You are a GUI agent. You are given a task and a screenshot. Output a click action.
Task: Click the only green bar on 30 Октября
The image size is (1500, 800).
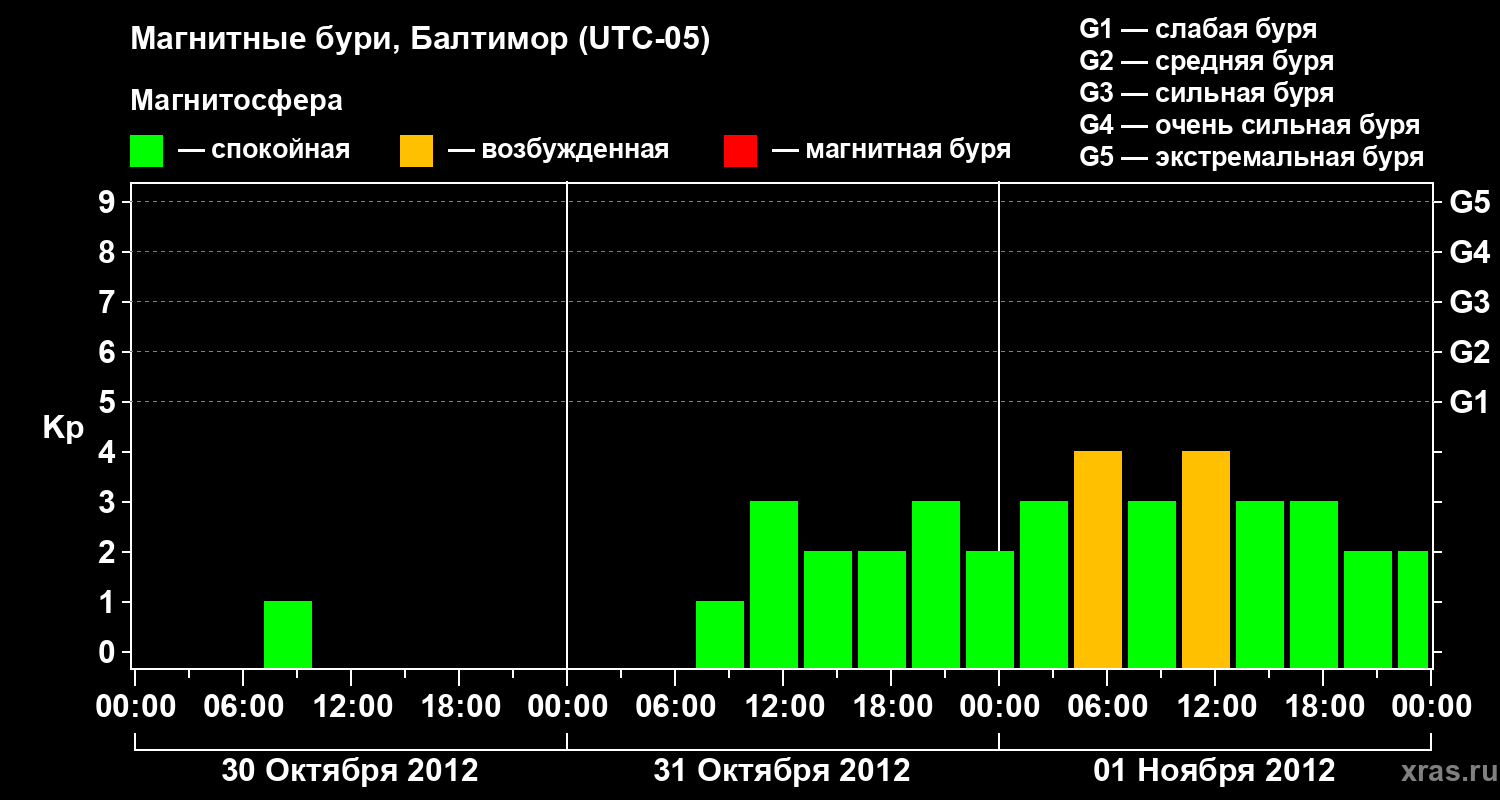pyautogui.click(x=288, y=634)
